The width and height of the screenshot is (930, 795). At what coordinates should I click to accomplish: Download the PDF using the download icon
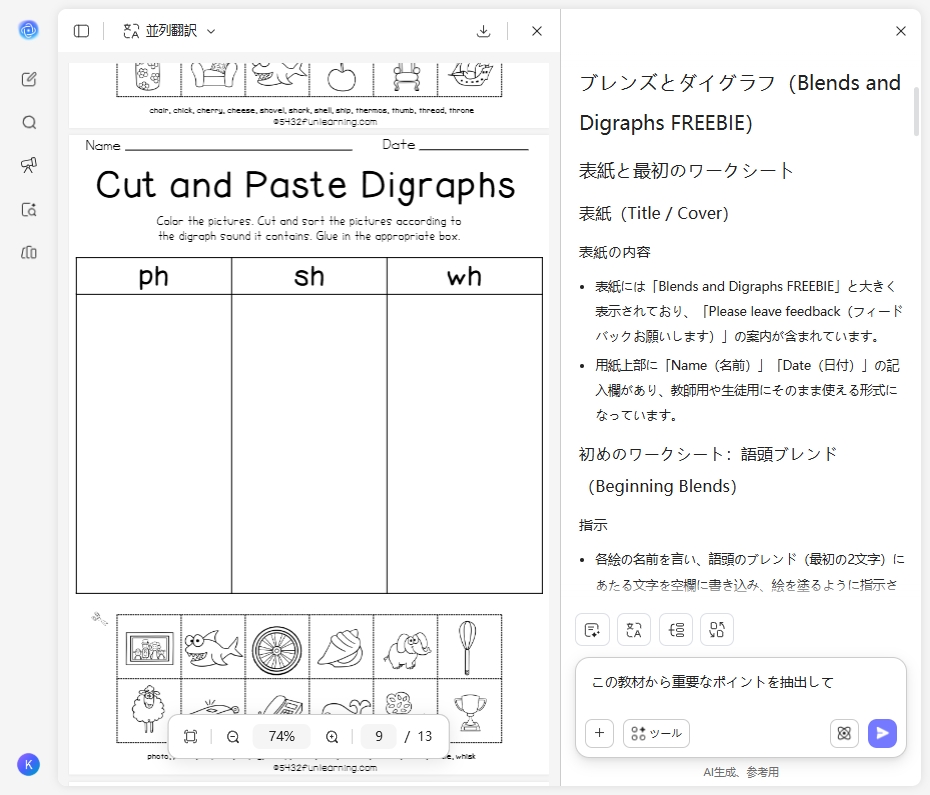(x=484, y=31)
